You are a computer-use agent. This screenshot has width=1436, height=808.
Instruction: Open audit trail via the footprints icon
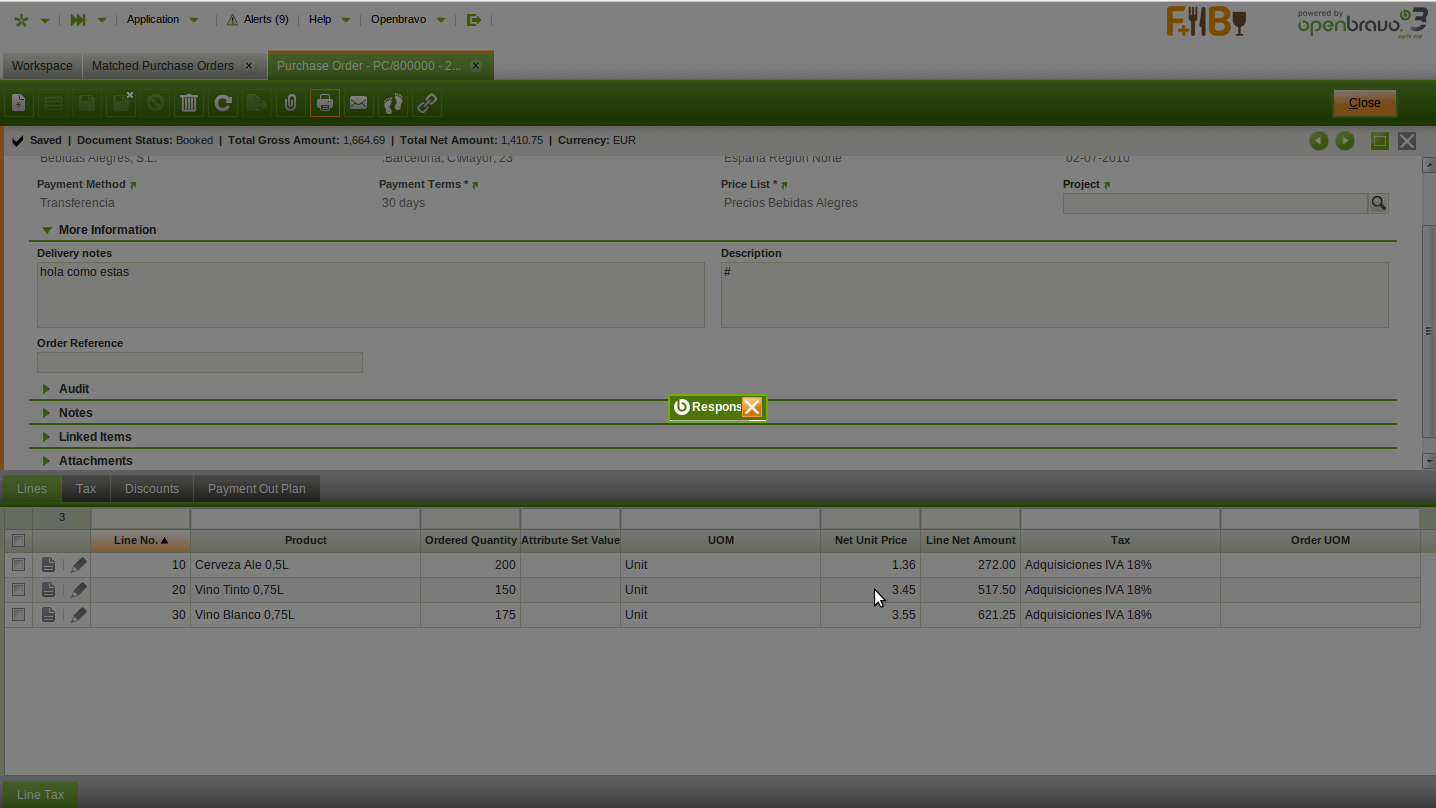tap(393, 103)
